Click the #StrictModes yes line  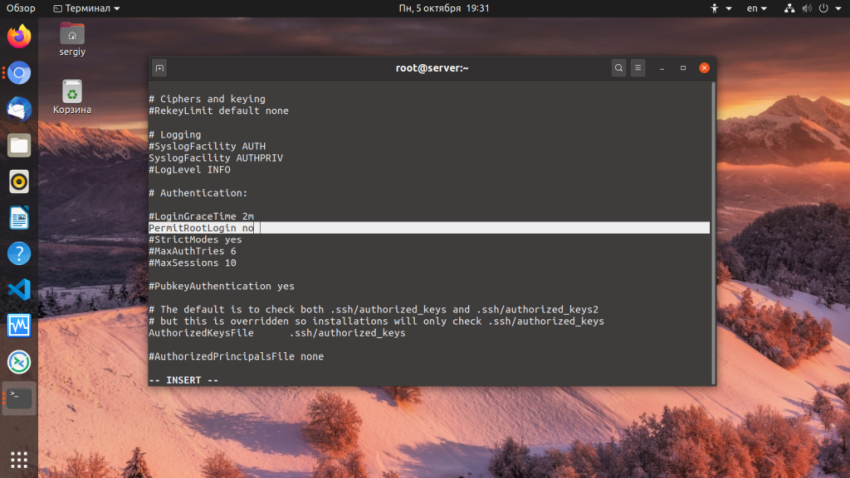point(195,240)
